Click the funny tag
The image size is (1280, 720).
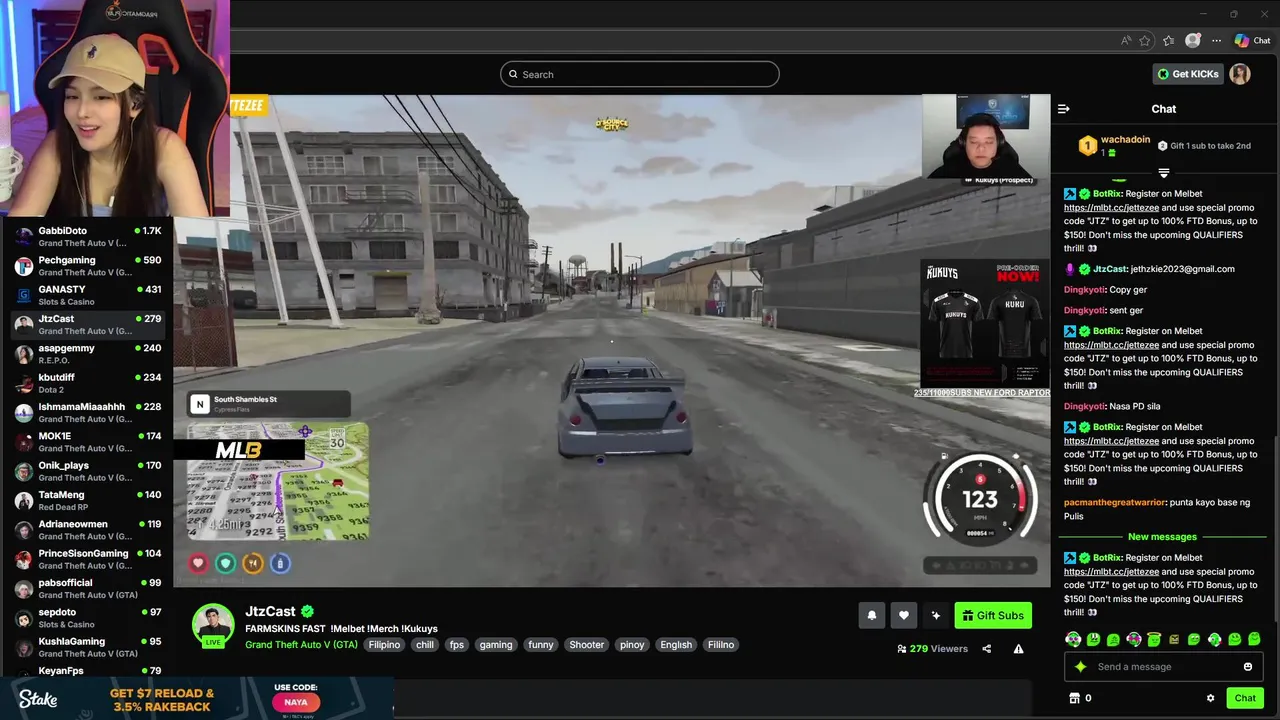pos(541,645)
